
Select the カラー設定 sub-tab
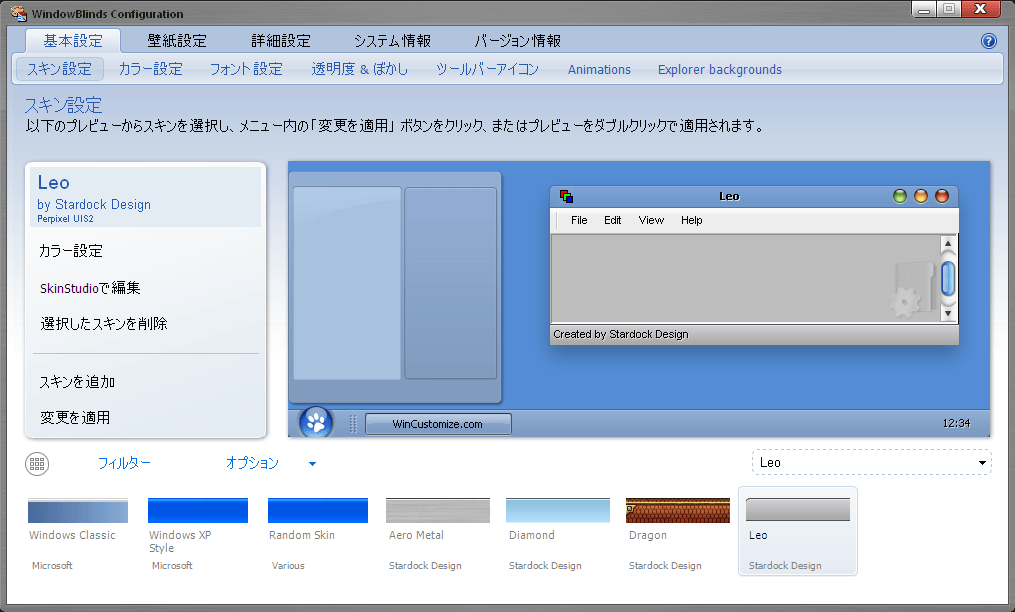pyautogui.click(x=151, y=69)
